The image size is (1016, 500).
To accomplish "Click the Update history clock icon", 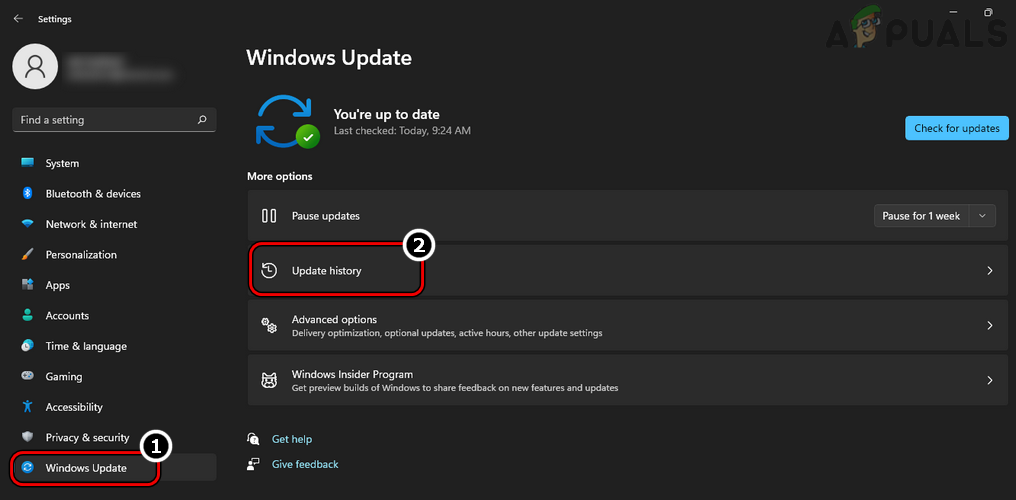I will [x=269, y=271].
